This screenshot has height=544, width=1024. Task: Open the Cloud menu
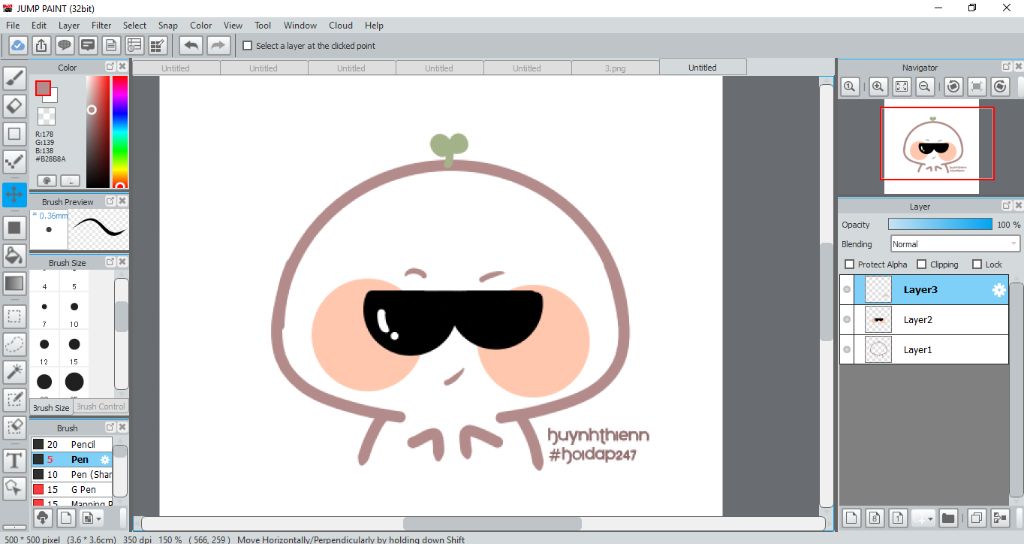pyautogui.click(x=340, y=25)
